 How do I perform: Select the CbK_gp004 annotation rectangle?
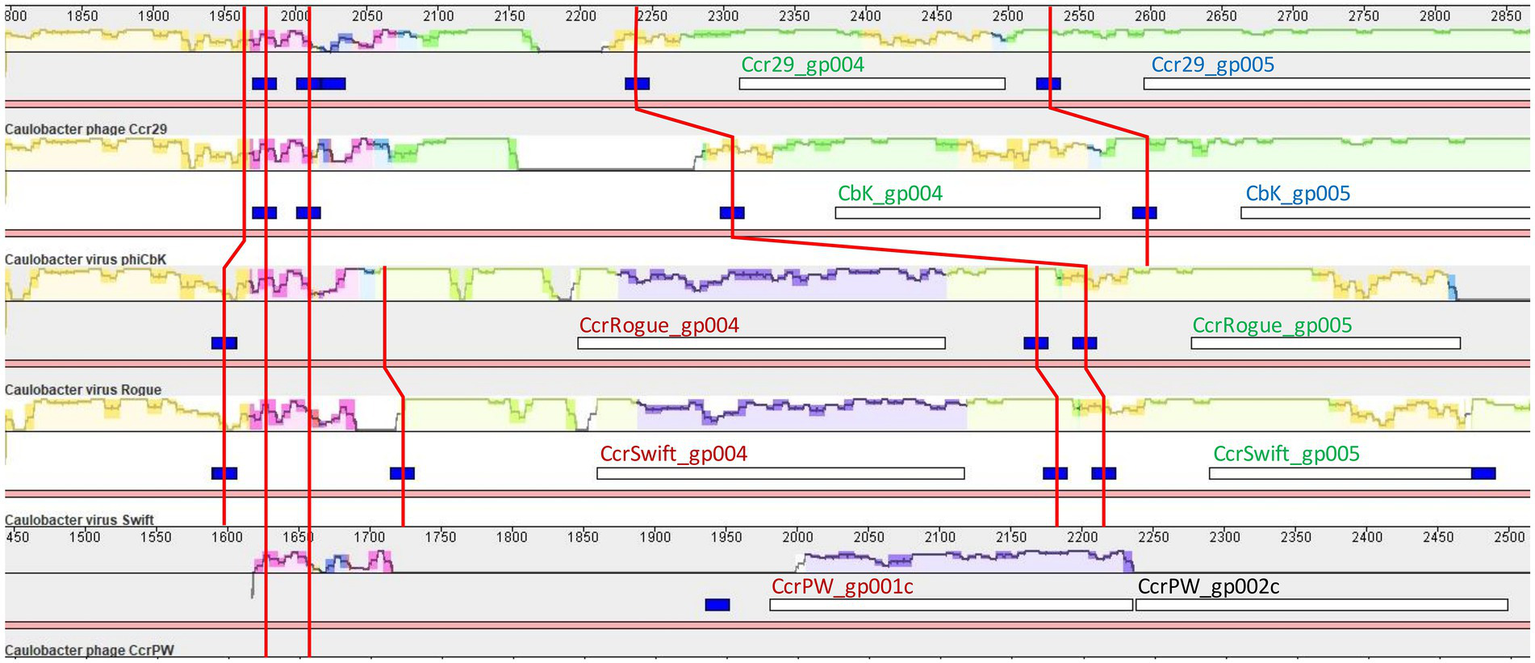coord(967,213)
